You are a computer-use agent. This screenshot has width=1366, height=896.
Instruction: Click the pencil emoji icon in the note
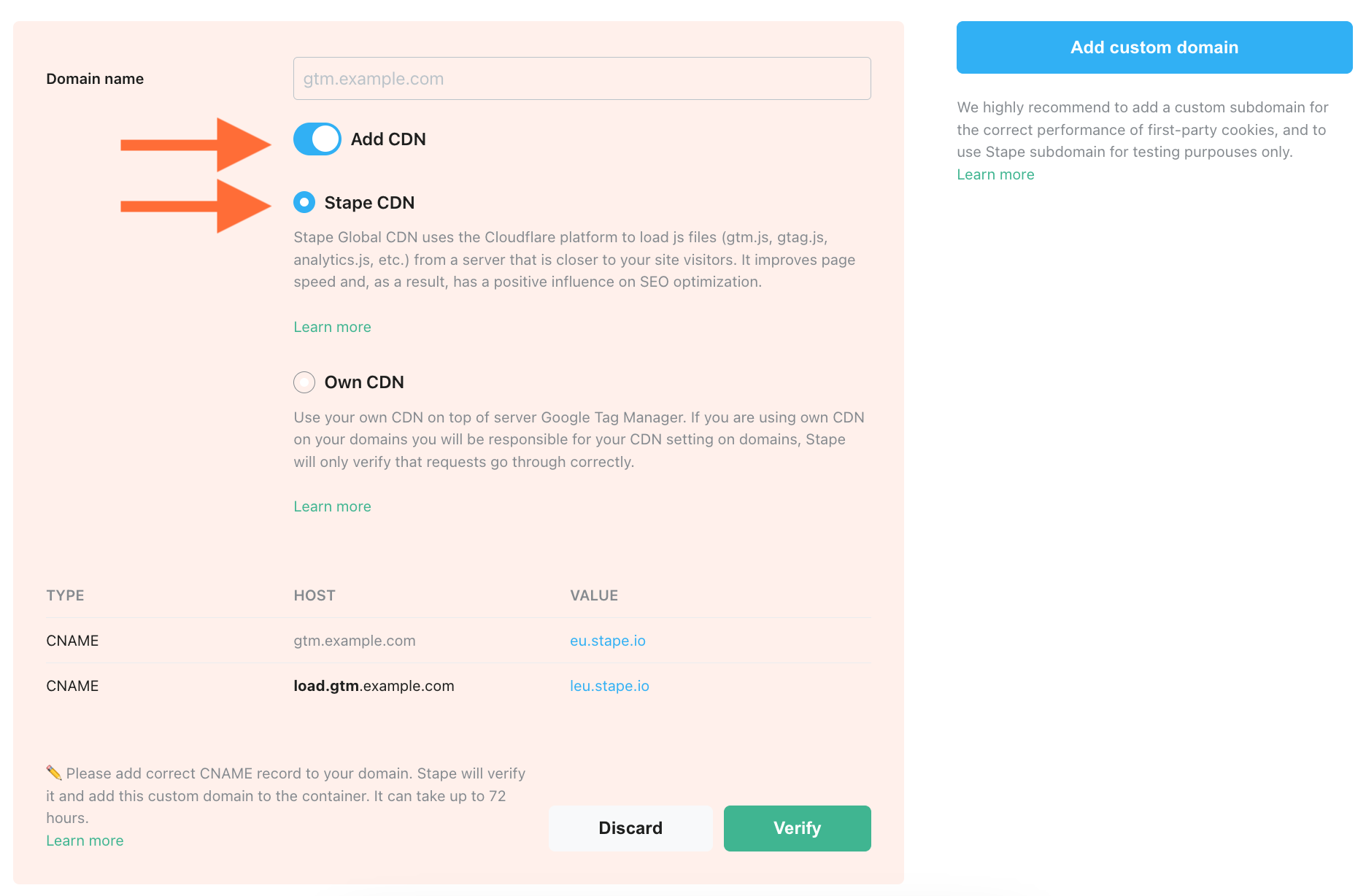click(54, 773)
